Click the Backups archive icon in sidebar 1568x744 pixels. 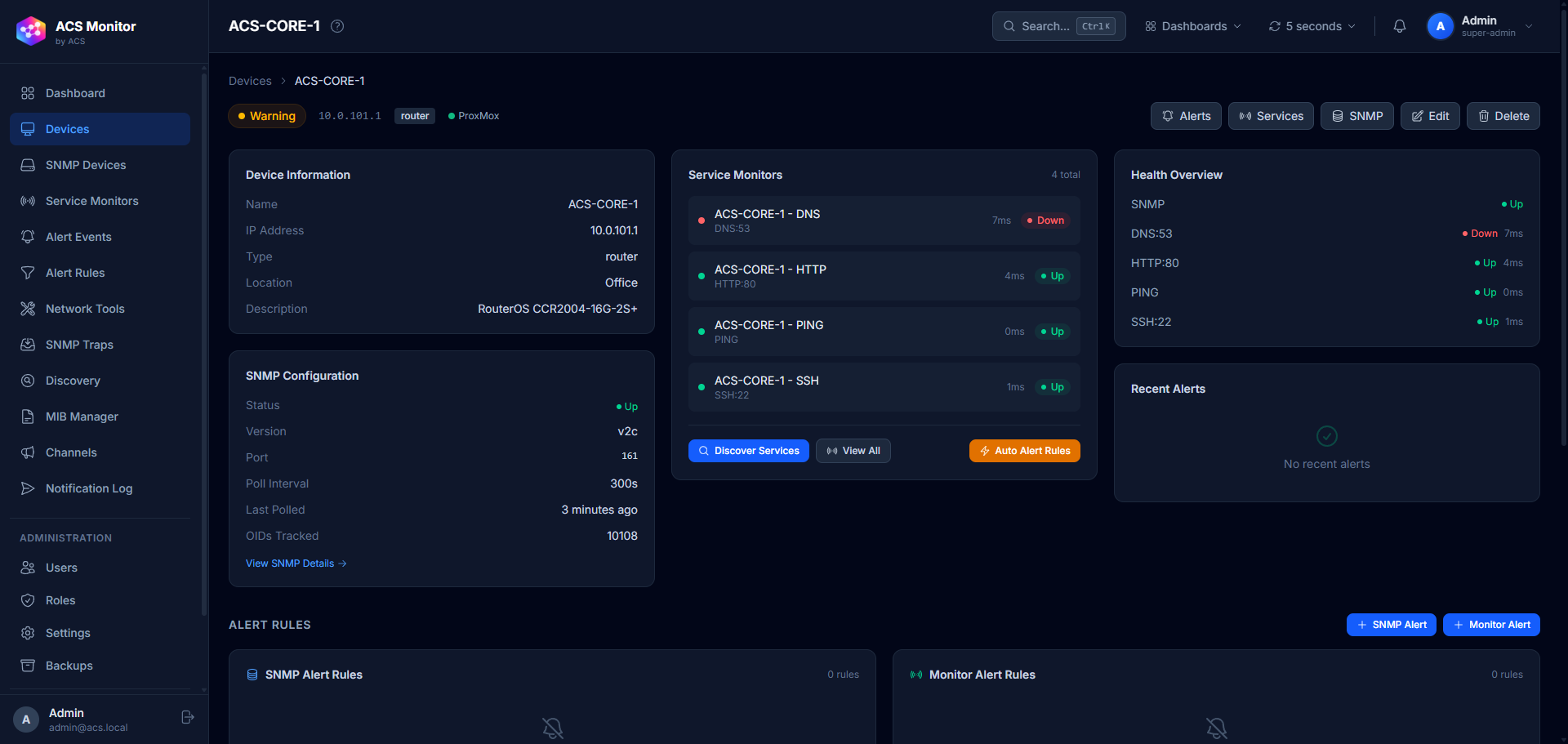point(28,666)
